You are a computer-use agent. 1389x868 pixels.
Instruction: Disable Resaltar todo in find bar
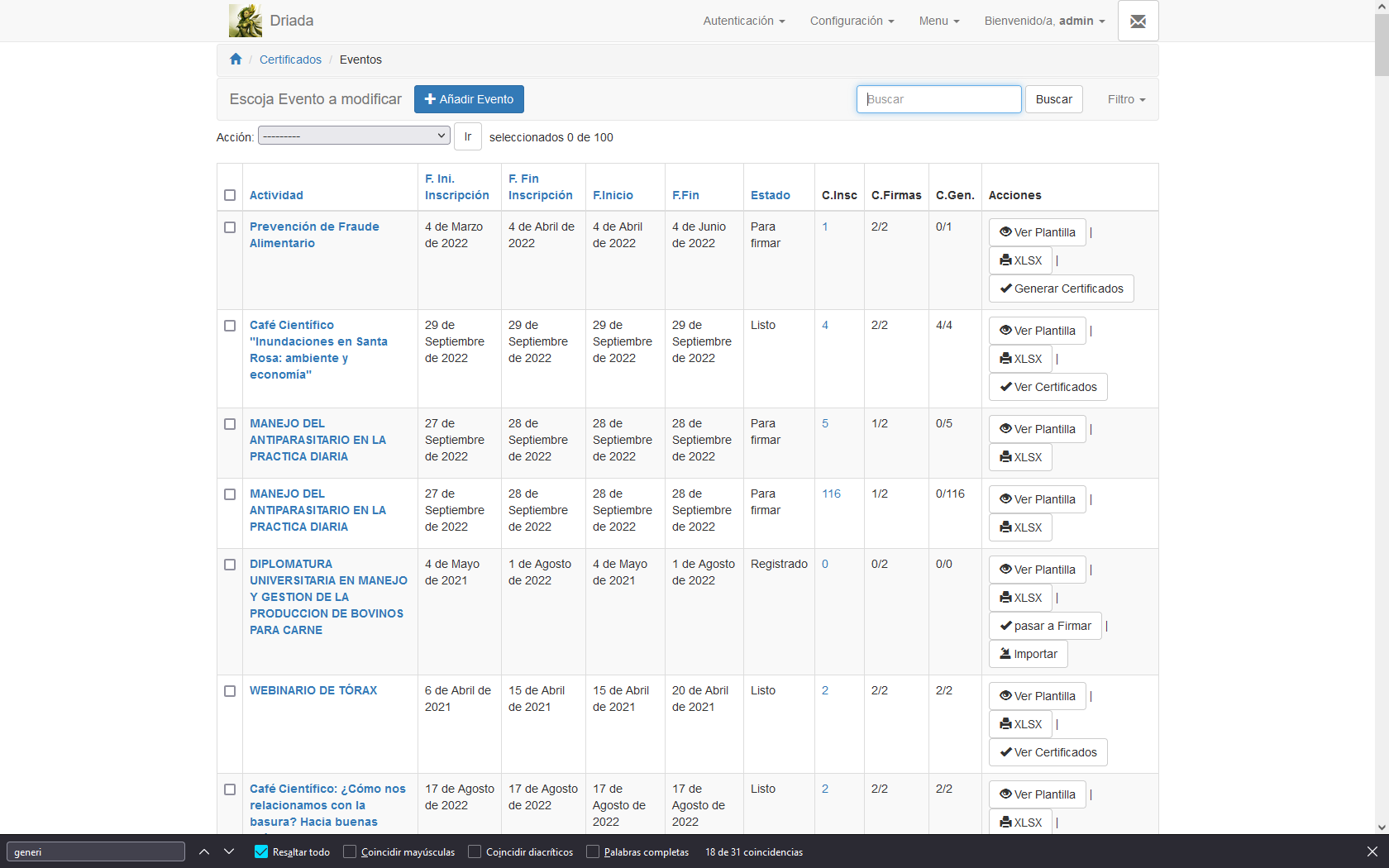point(261,851)
